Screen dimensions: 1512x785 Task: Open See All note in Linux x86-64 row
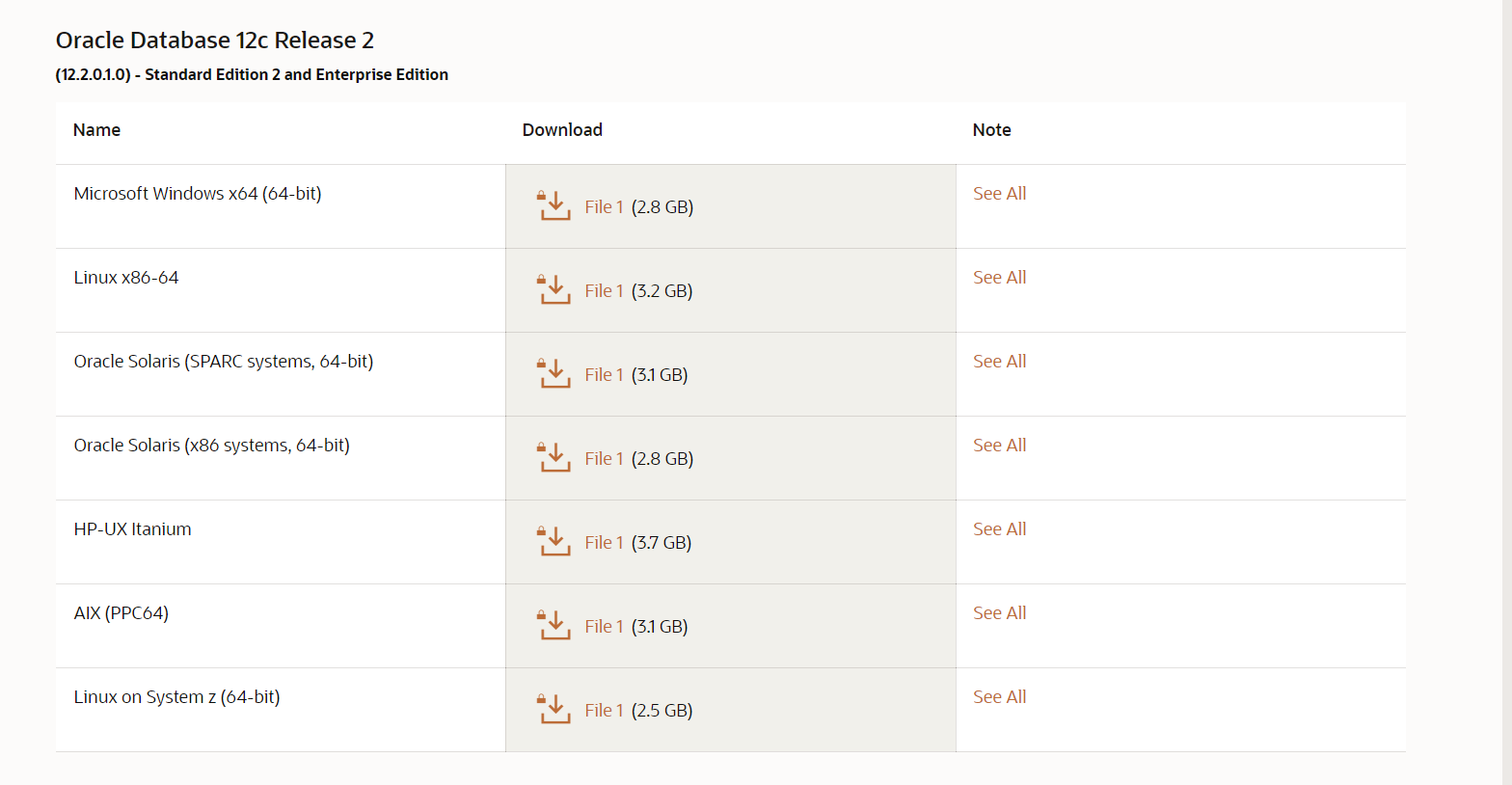pyautogui.click(x=999, y=278)
